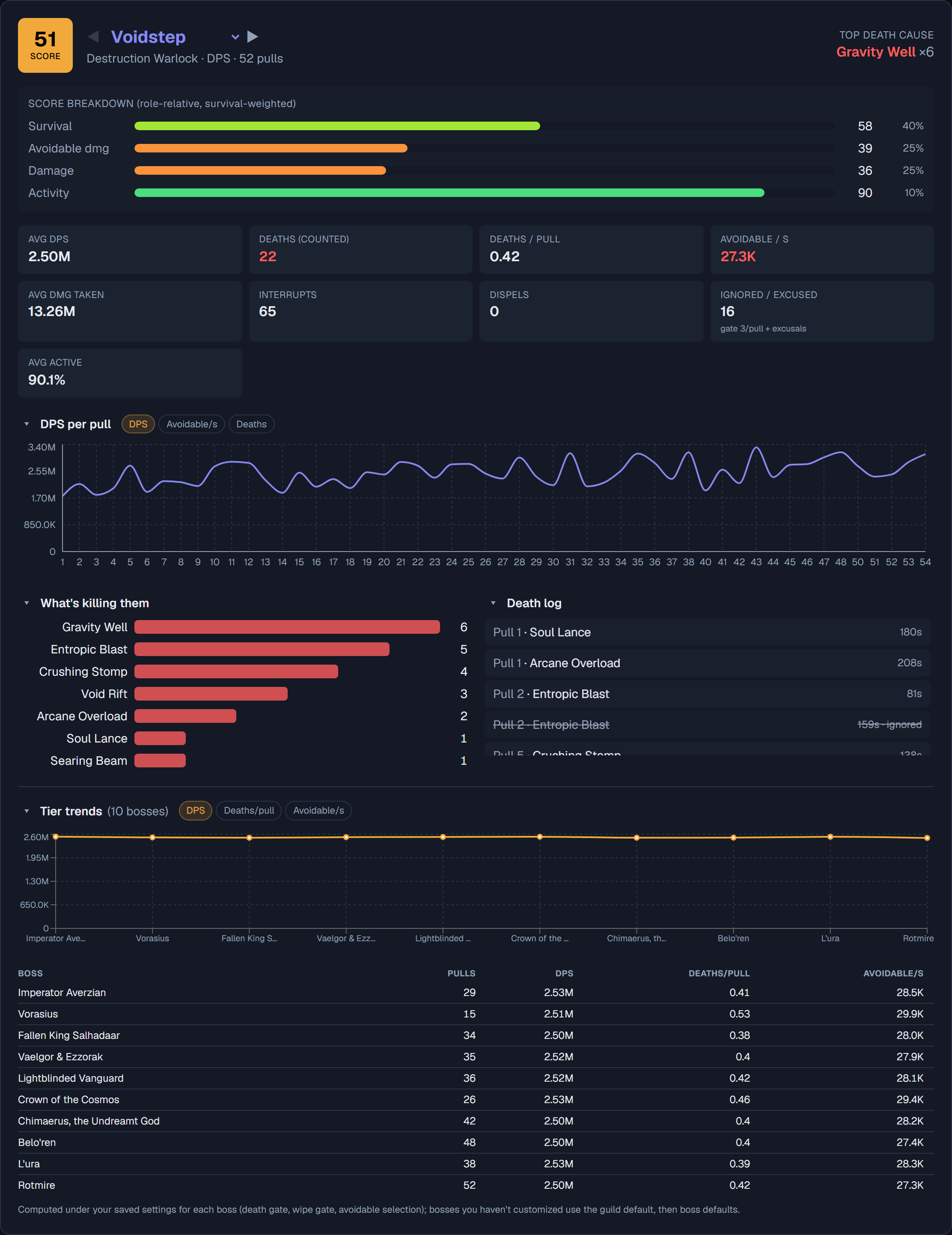Open the Ignored / Excused stat card
This screenshot has height=1235, width=952.
tap(822, 312)
